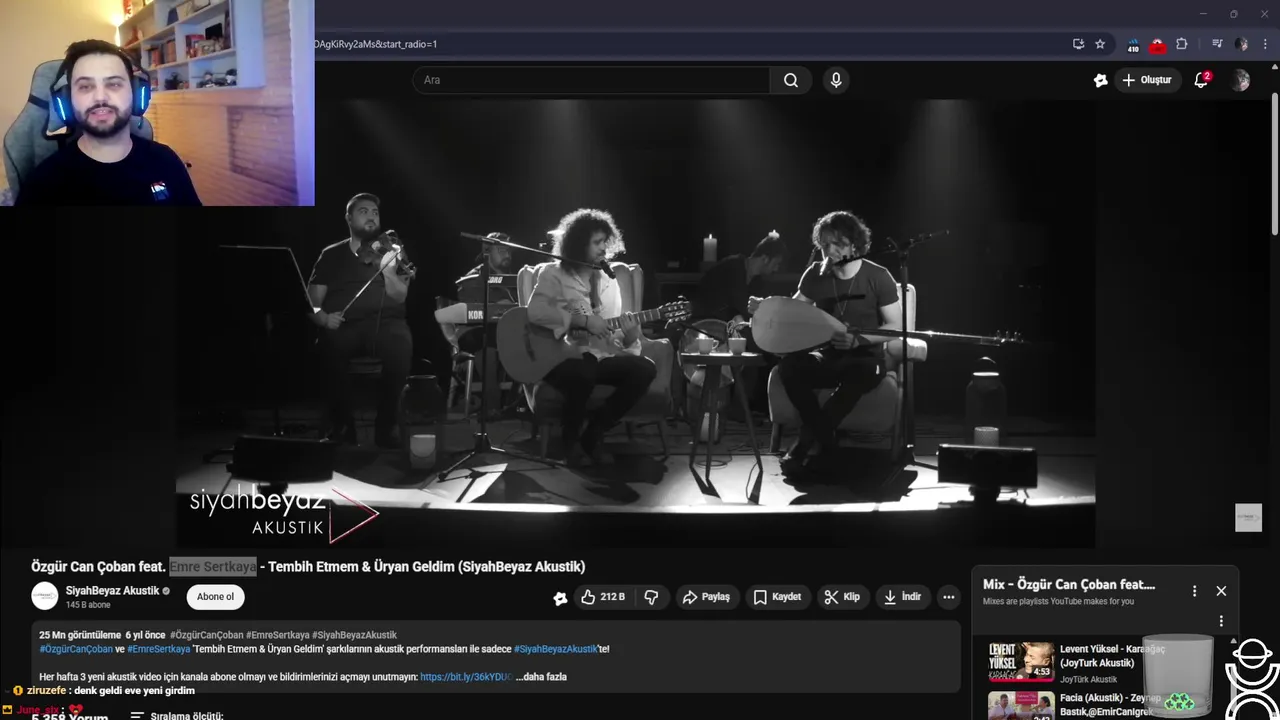1280x720 pixels.
Task: Open Chrome three-dot menu
Action: pos(1265,44)
